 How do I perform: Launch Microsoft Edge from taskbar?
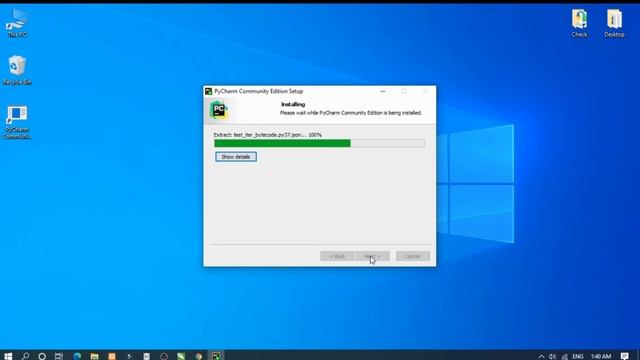pos(77,356)
